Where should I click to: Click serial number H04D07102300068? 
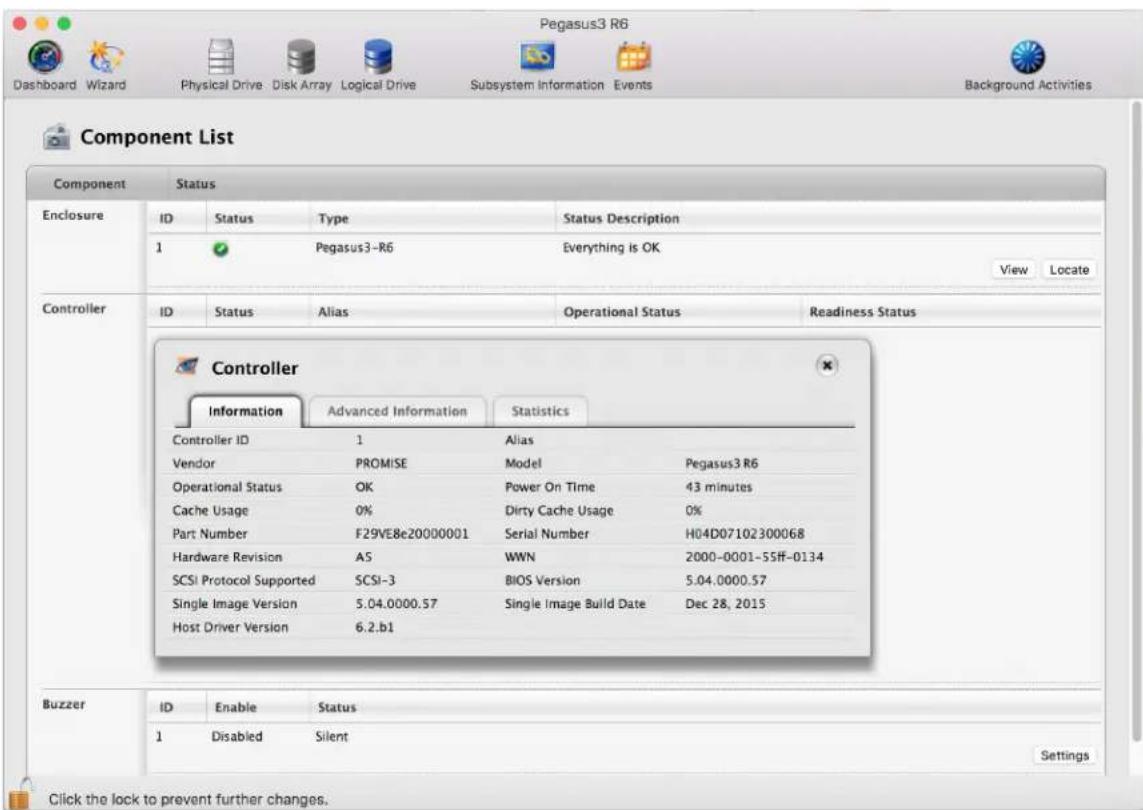click(744, 534)
